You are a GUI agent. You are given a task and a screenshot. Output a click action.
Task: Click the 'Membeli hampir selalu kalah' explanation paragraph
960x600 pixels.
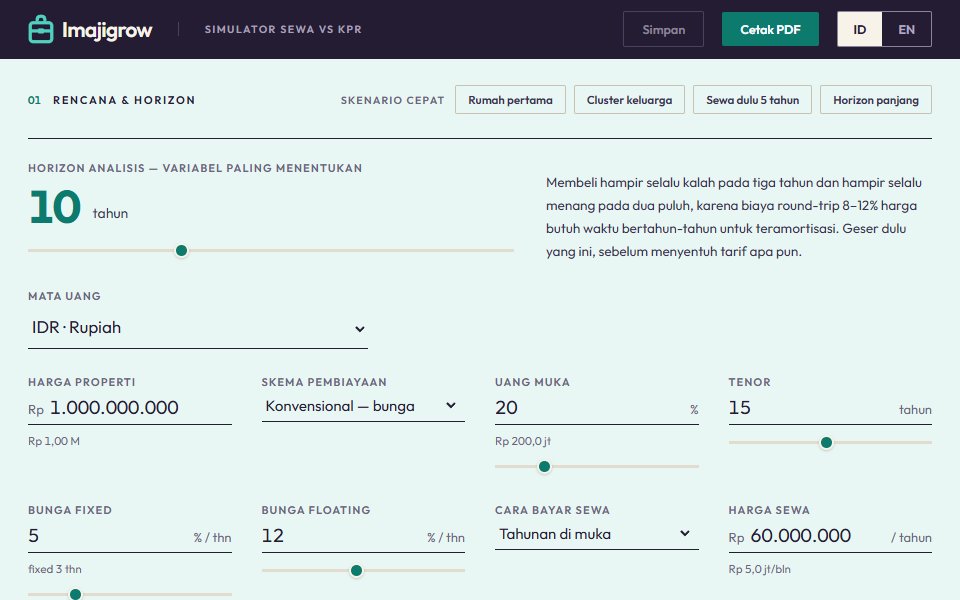pyautogui.click(x=734, y=217)
